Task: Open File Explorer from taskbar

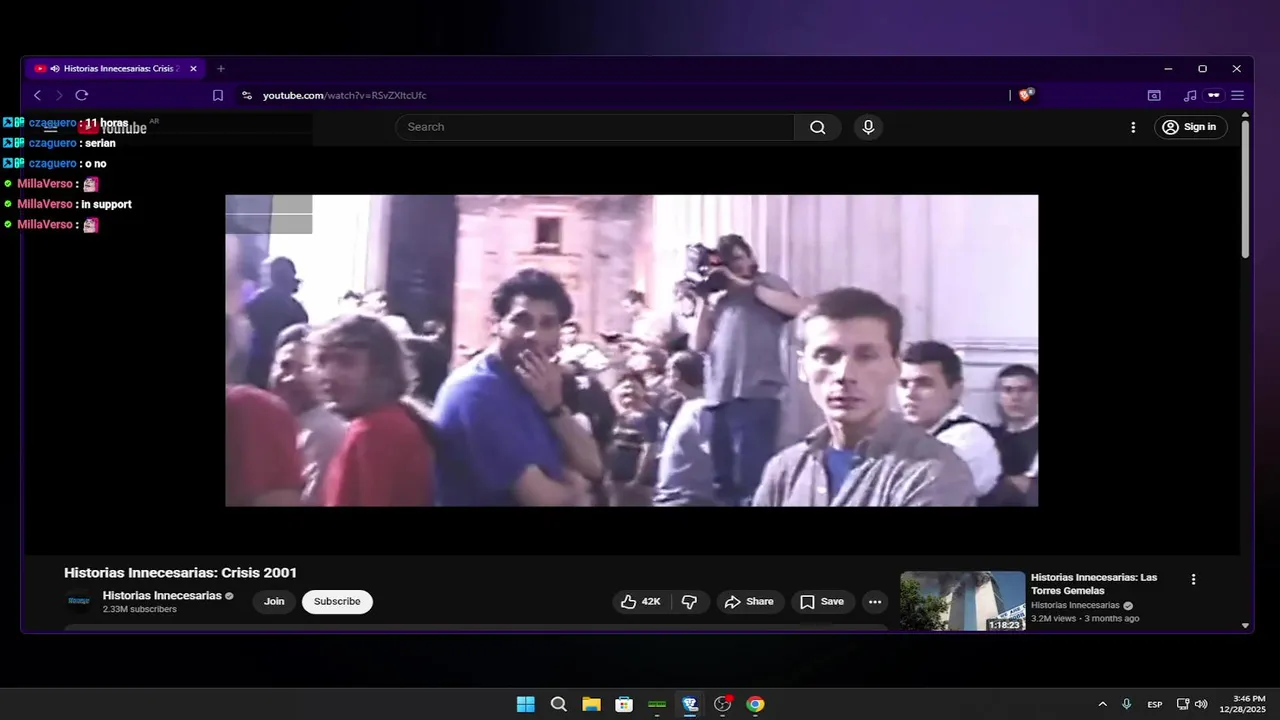Action: [x=591, y=704]
